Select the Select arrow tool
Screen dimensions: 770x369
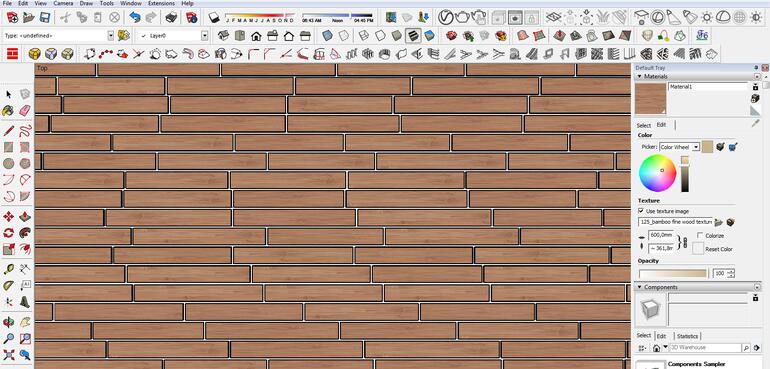pos(9,94)
